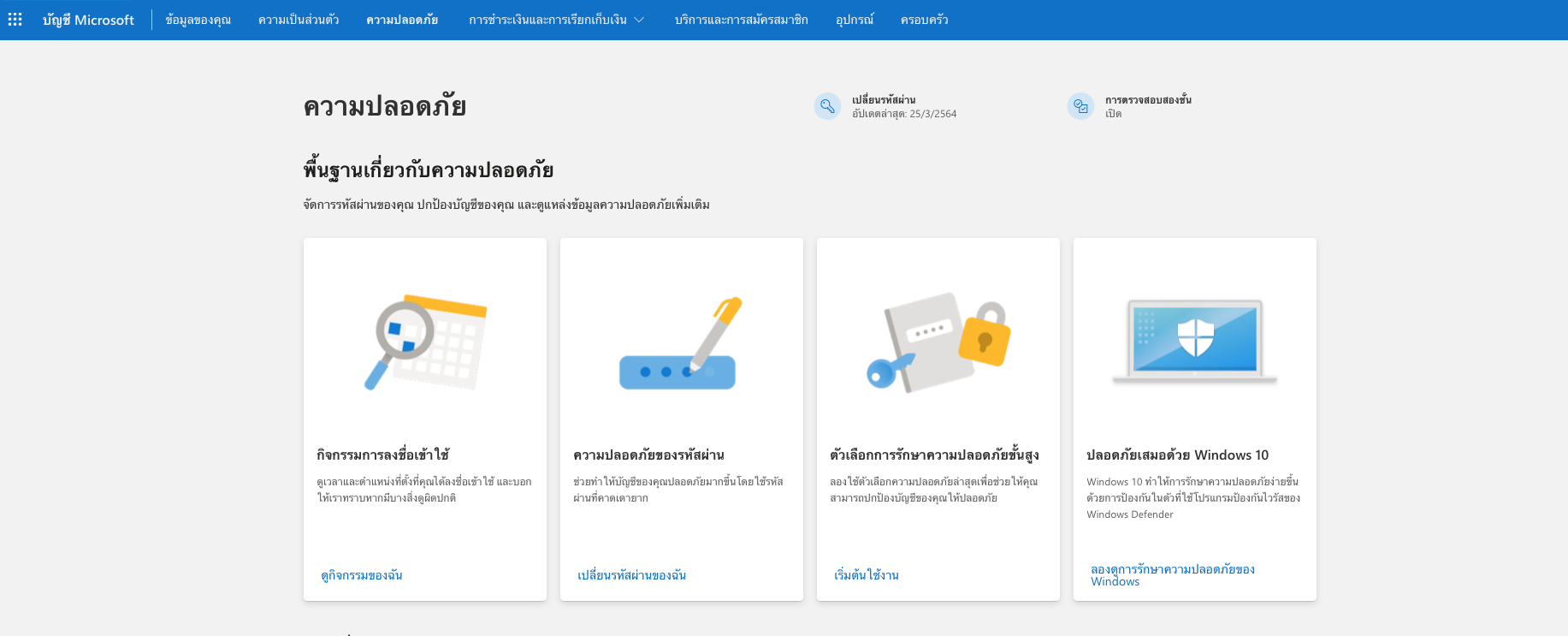Click ลองดูการรักษาความปลอดภัยของ Windows link
Viewport: 1568px width, 636px height.
1173,575
